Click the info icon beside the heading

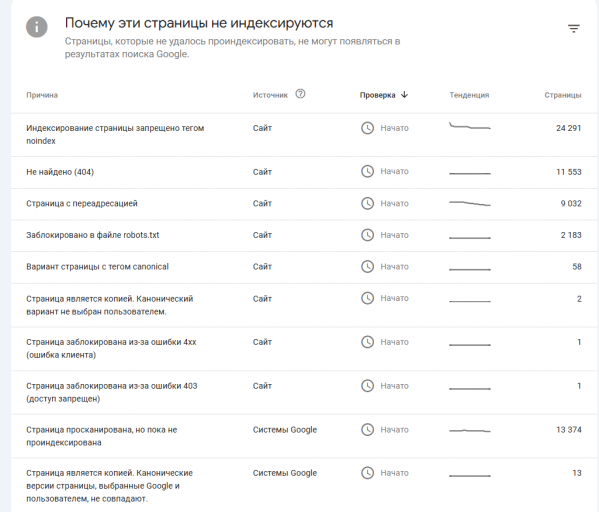coord(37,27)
